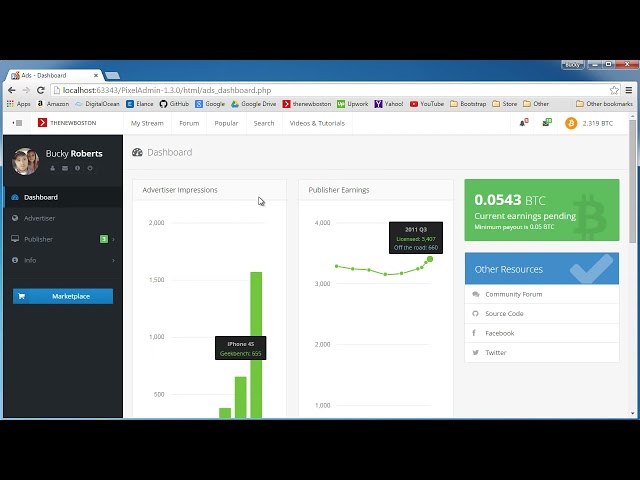This screenshot has width=640, height=480.
Task: Open the Upwork bookmark
Action: pyautogui.click(x=353, y=104)
